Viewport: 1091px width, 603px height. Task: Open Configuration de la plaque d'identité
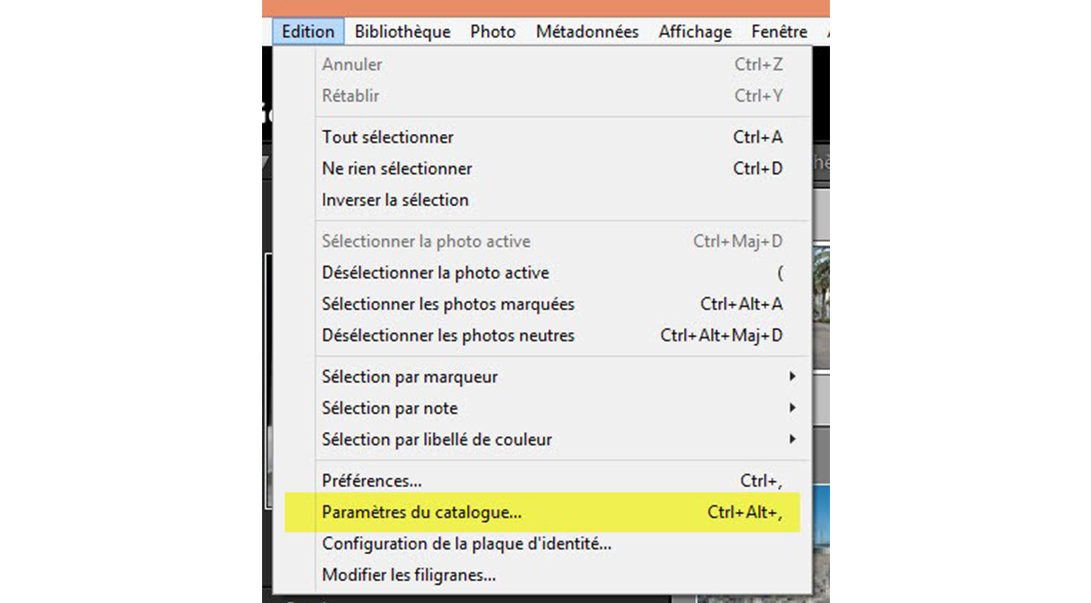point(467,544)
